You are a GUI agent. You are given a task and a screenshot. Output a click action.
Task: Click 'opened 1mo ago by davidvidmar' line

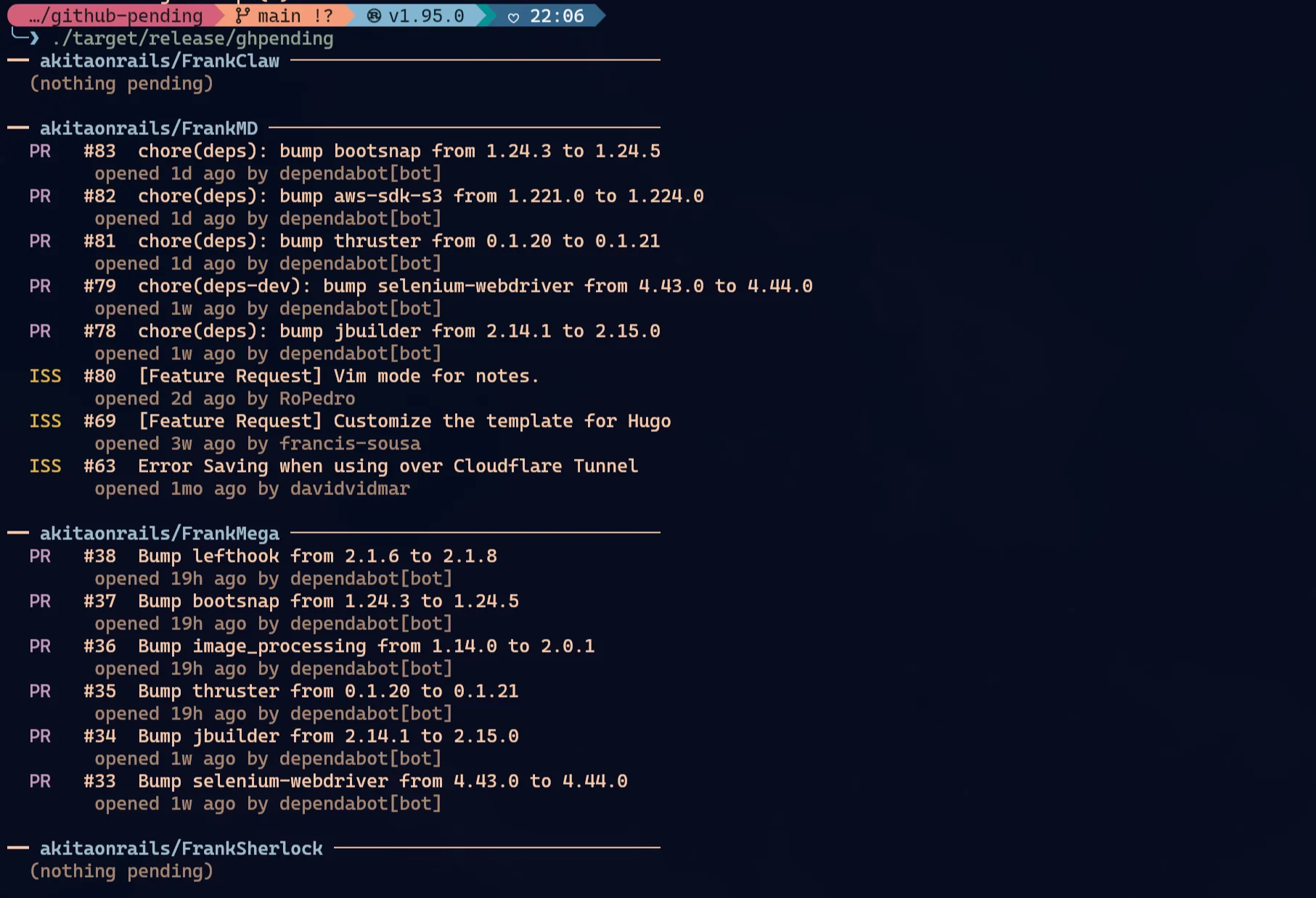252,489
